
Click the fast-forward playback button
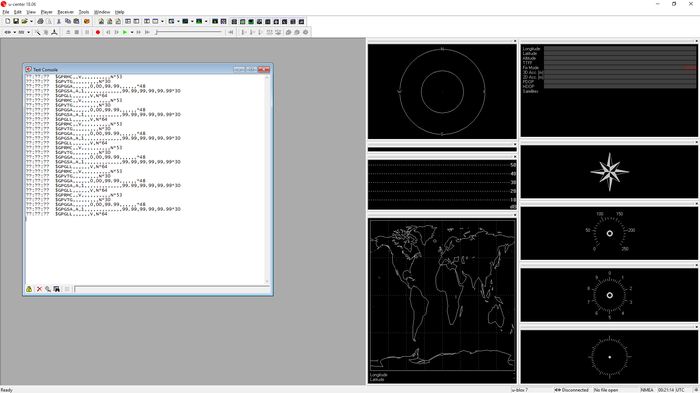[x=139, y=32]
